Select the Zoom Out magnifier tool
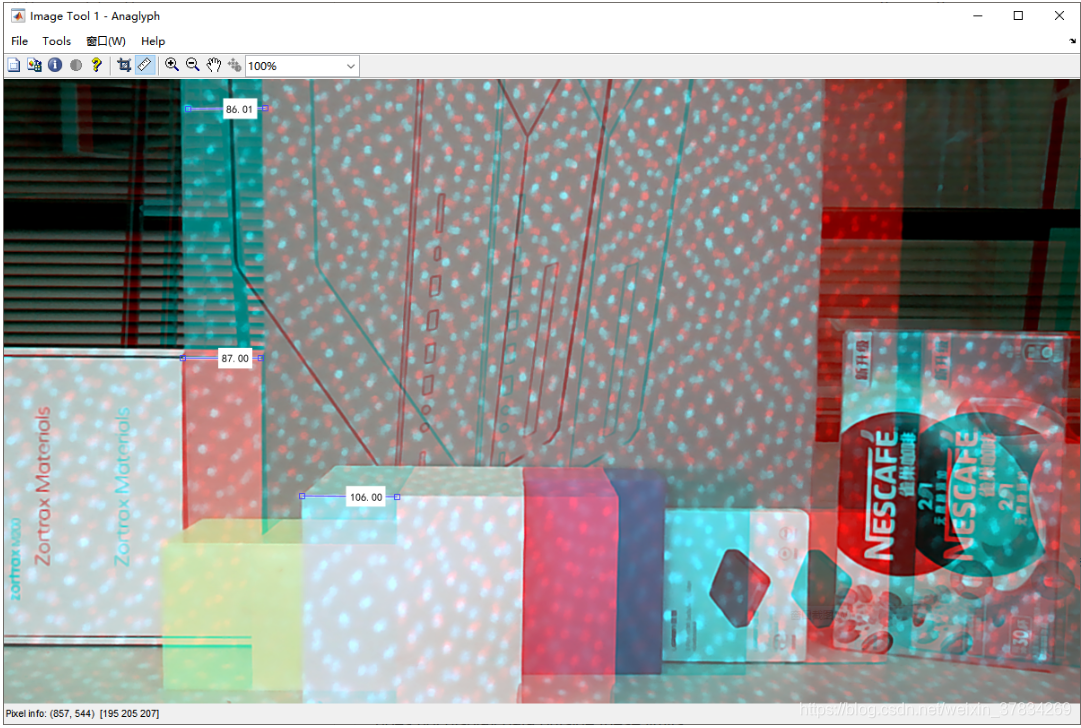This screenshot has height=728, width=1081. coord(192,65)
